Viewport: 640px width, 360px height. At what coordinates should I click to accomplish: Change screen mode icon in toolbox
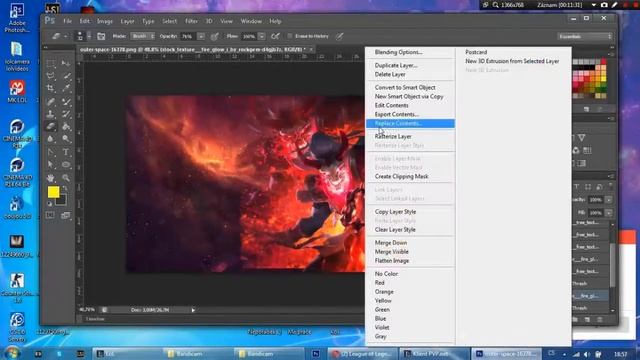tap(66, 215)
